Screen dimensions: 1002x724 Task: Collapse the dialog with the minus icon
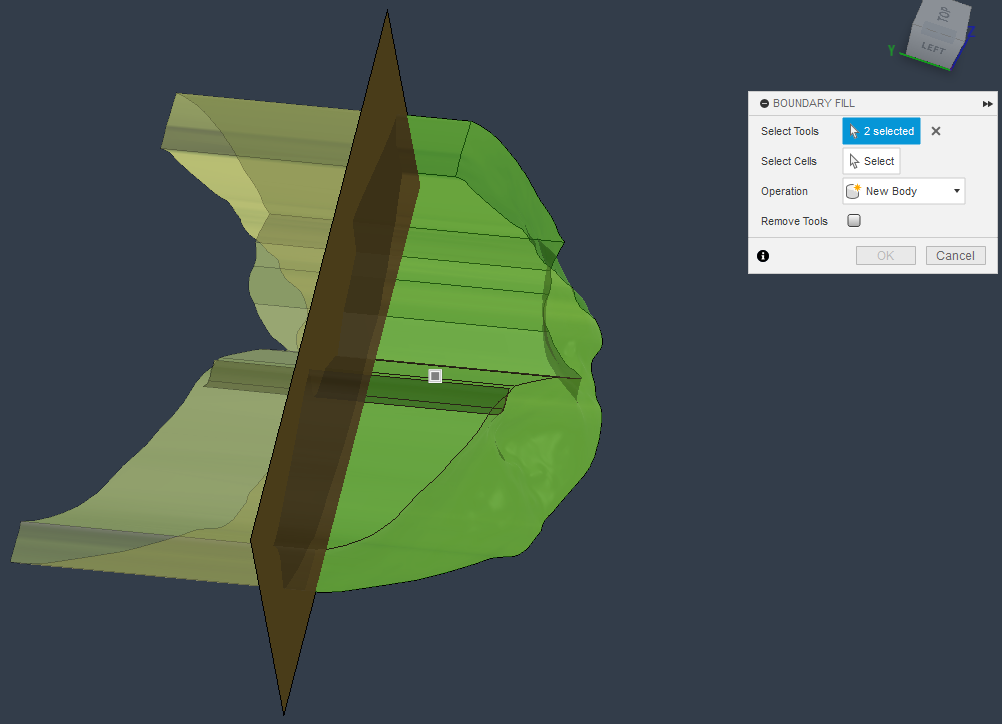pos(764,103)
